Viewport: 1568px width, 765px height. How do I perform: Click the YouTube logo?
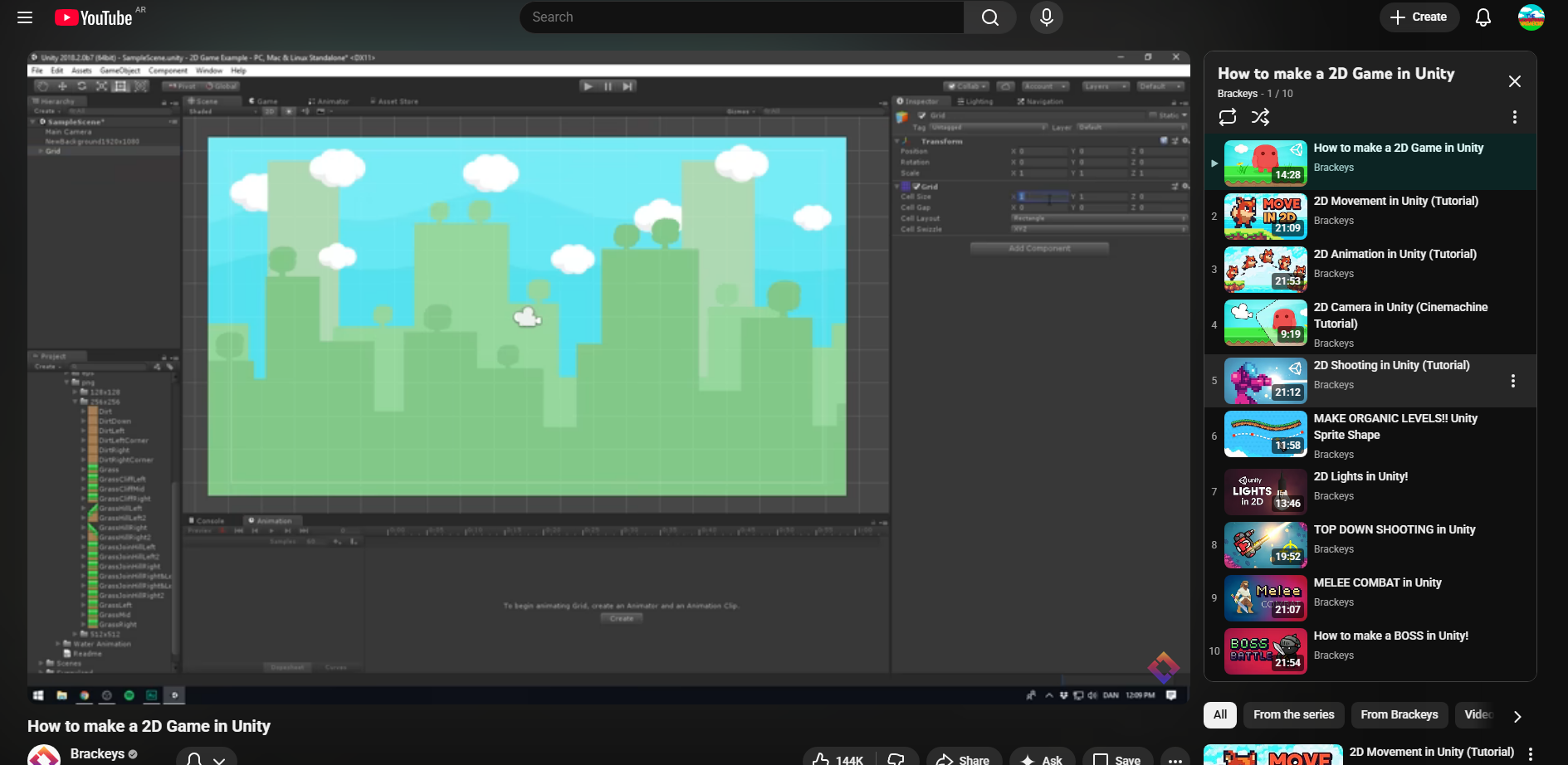[94, 17]
